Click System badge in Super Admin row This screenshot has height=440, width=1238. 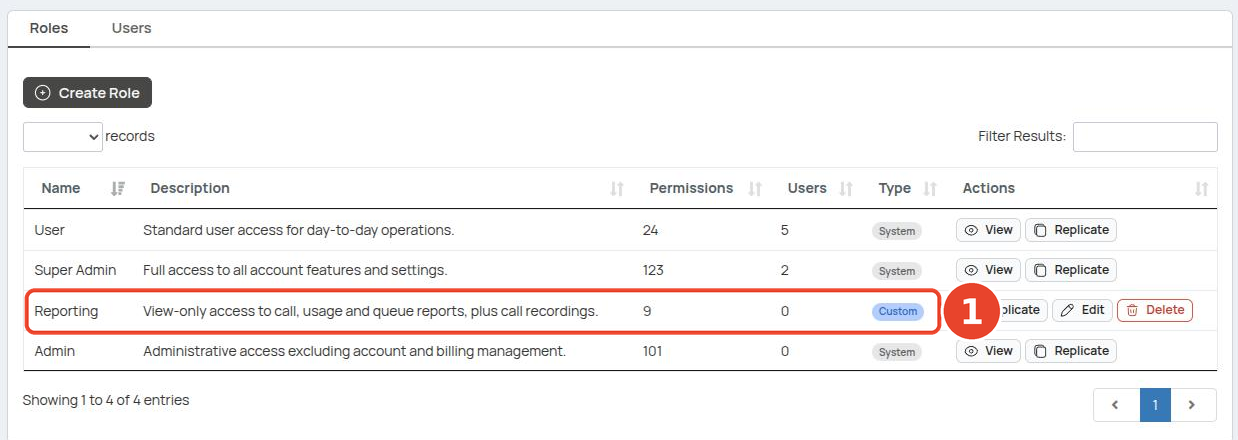click(897, 271)
